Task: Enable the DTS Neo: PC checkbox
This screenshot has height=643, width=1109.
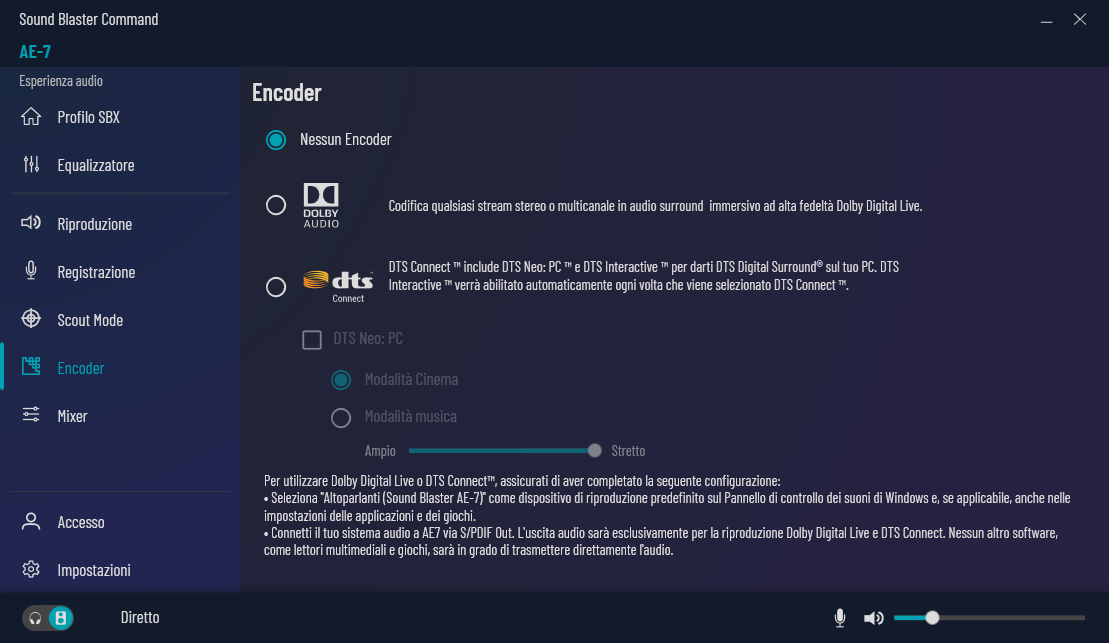Action: click(x=312, y=340)
